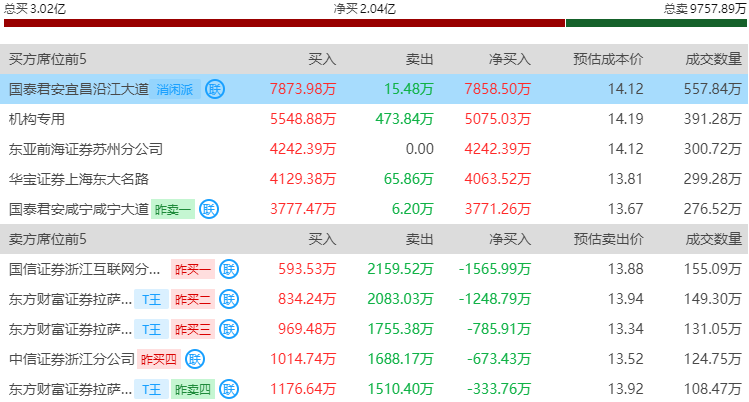This screenshot has width=749, height=402.
Task: Open 中信证券浙江分公司 seat
Action: pyautogui.click(x=72, y=360)
